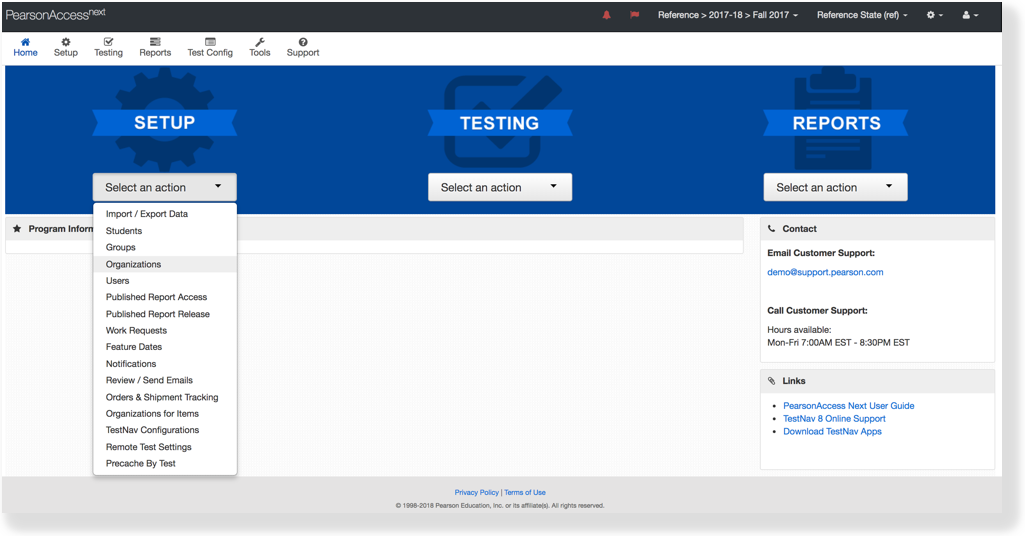Open the user account profile menu
This screenshot has width=1025, height=536.
point(969,15)
